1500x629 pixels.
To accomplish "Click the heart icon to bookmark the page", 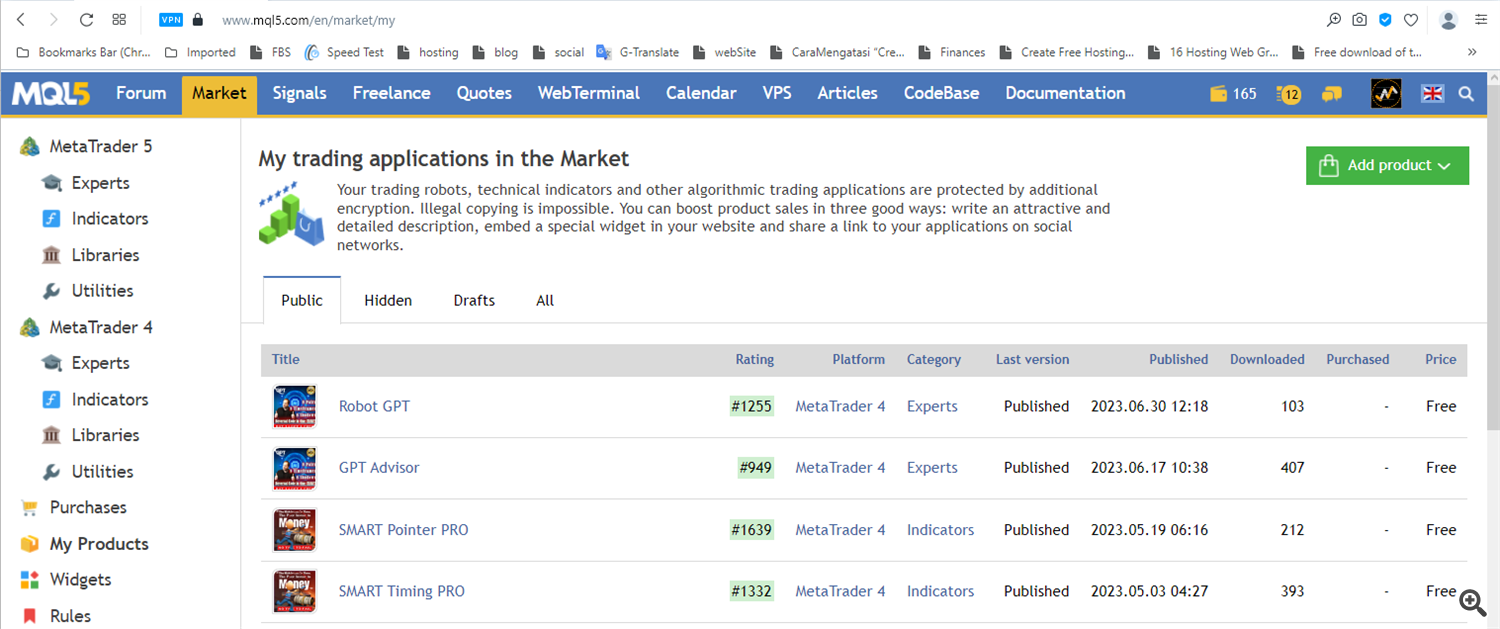I will (1411, 20).
